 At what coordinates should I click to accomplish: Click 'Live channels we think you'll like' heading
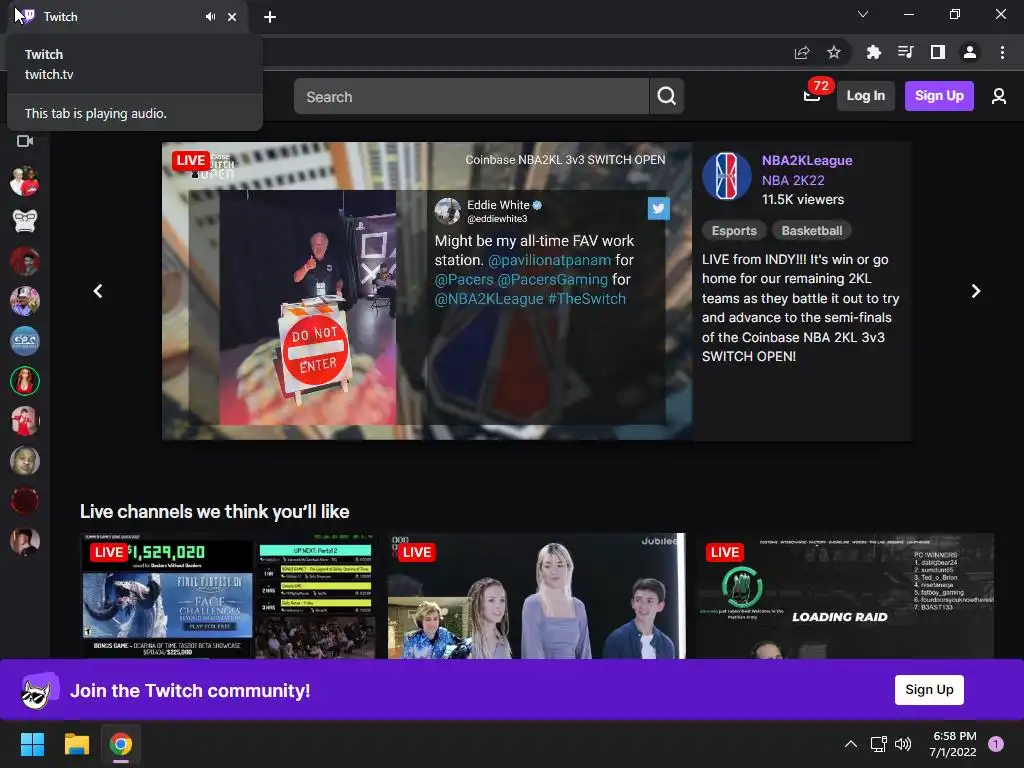[x=214, y=511]
